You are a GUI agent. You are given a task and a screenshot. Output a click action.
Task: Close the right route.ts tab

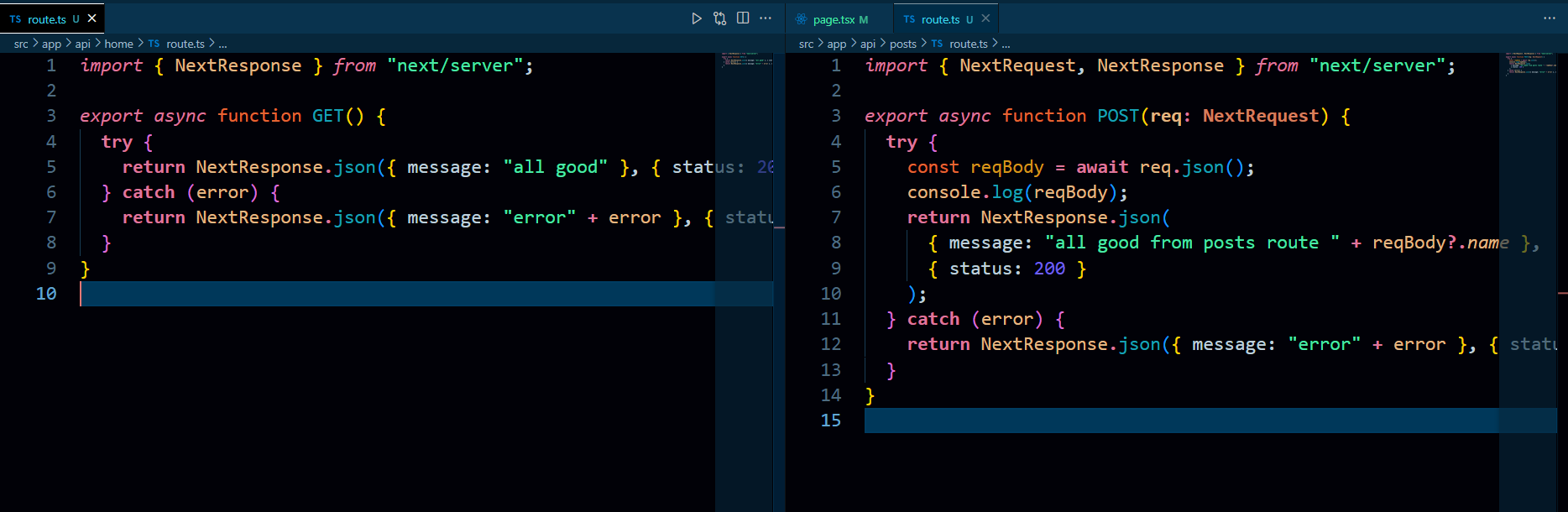click(x=985, y=18)
